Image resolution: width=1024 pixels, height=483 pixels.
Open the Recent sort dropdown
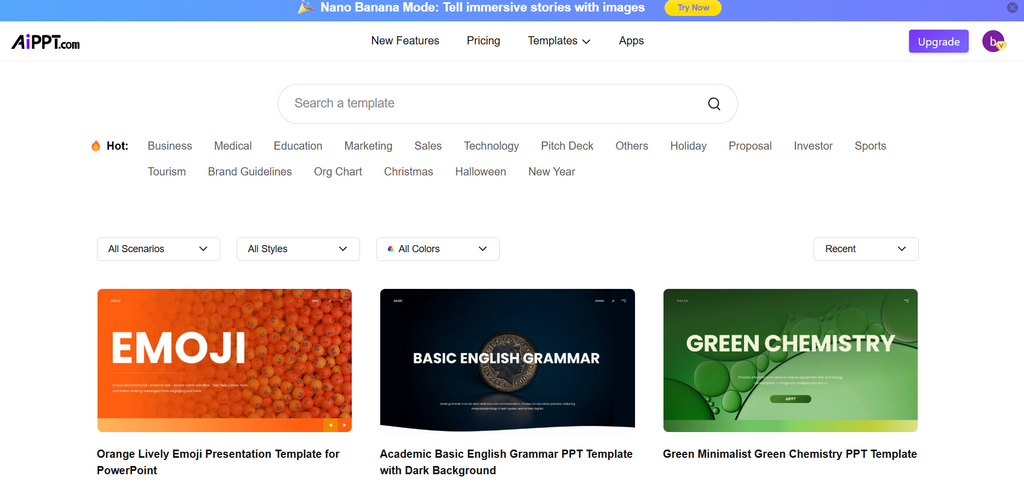(865, 249)
